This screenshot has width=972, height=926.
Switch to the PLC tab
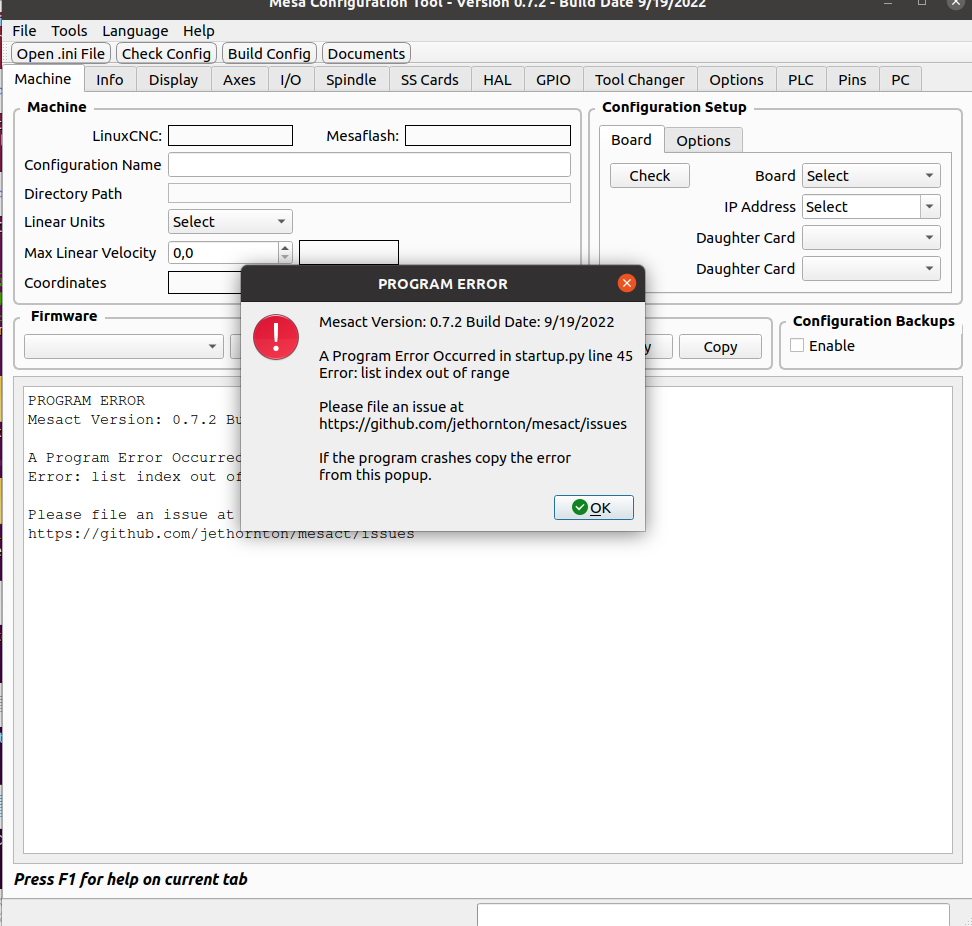pyautogui.click(x=801, y=79)
